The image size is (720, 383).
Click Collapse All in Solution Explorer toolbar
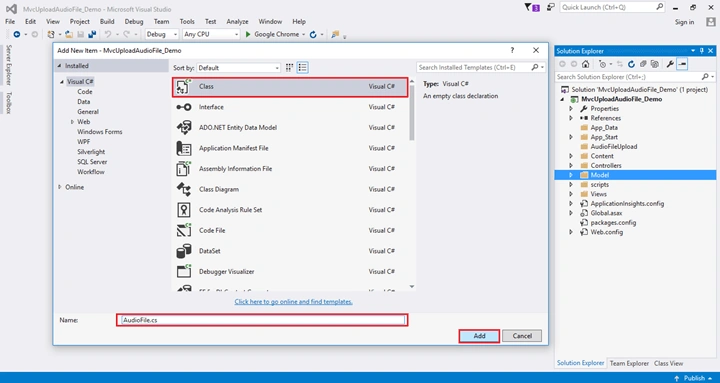point(643,64)
